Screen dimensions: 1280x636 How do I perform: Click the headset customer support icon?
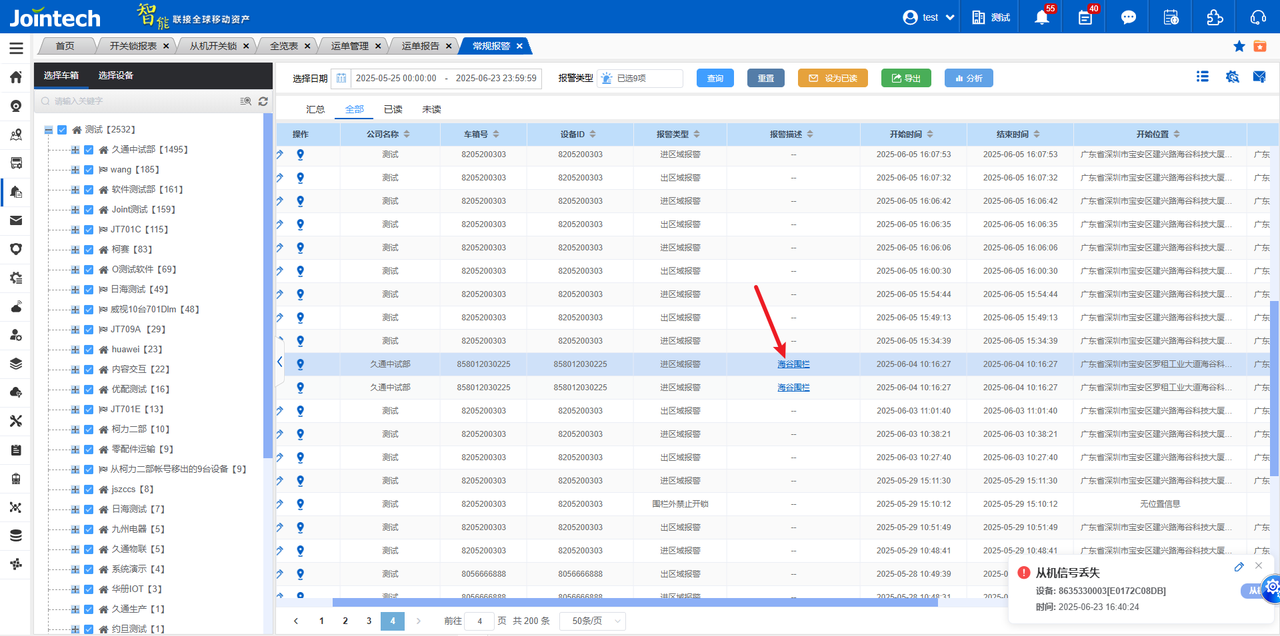[x=1258, y=17]
